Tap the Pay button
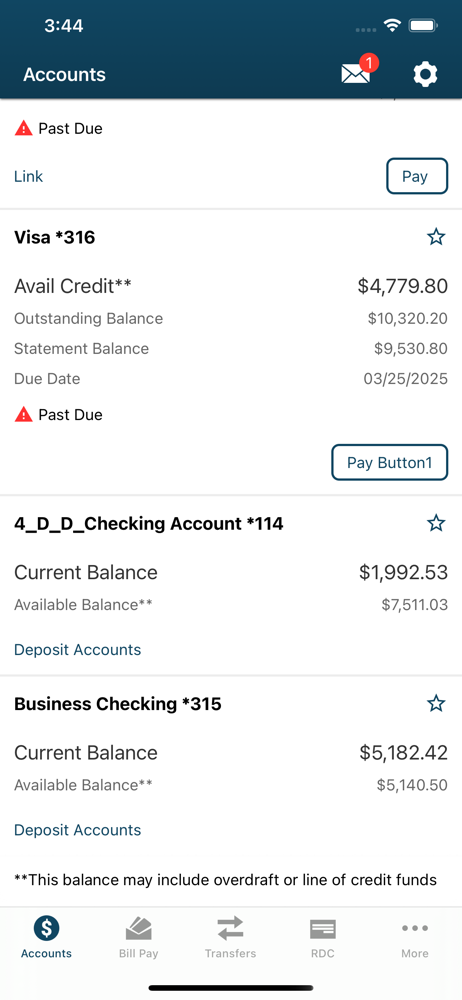 point(417,176)
